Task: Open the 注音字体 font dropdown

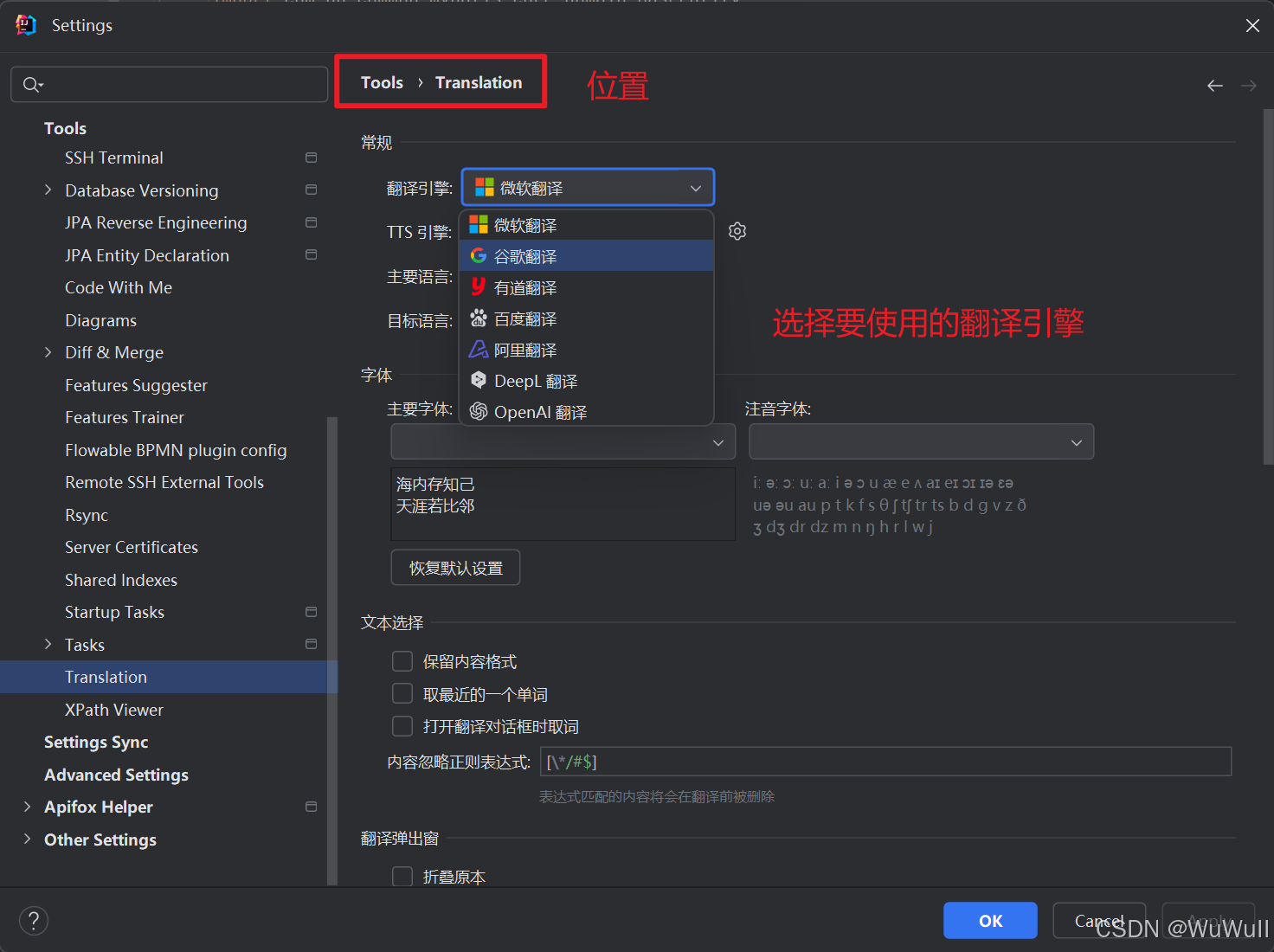Action: (x=922, y=441)
